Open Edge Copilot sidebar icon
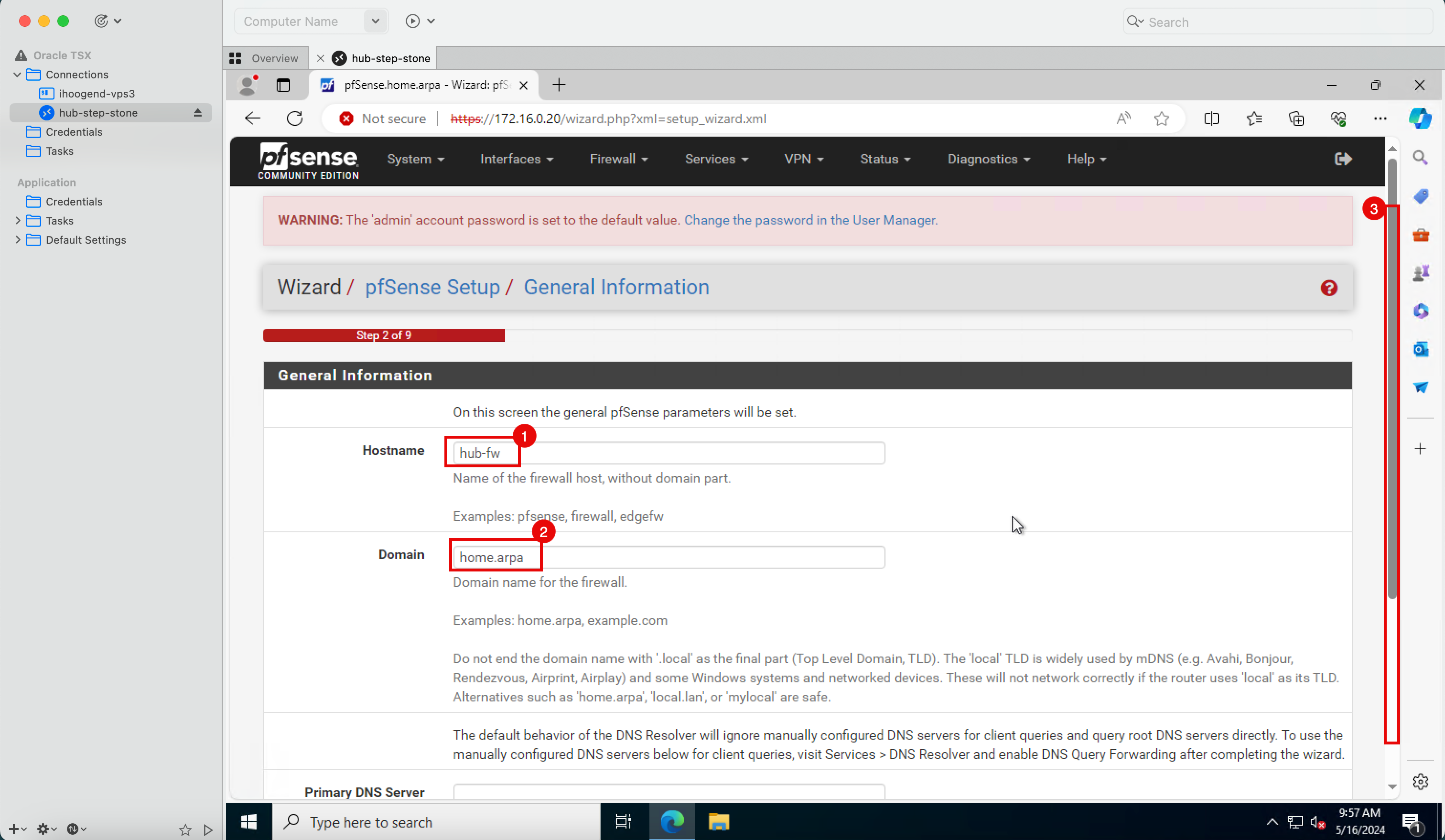This screenshot has width=1445, height=840. point(1420,118)
